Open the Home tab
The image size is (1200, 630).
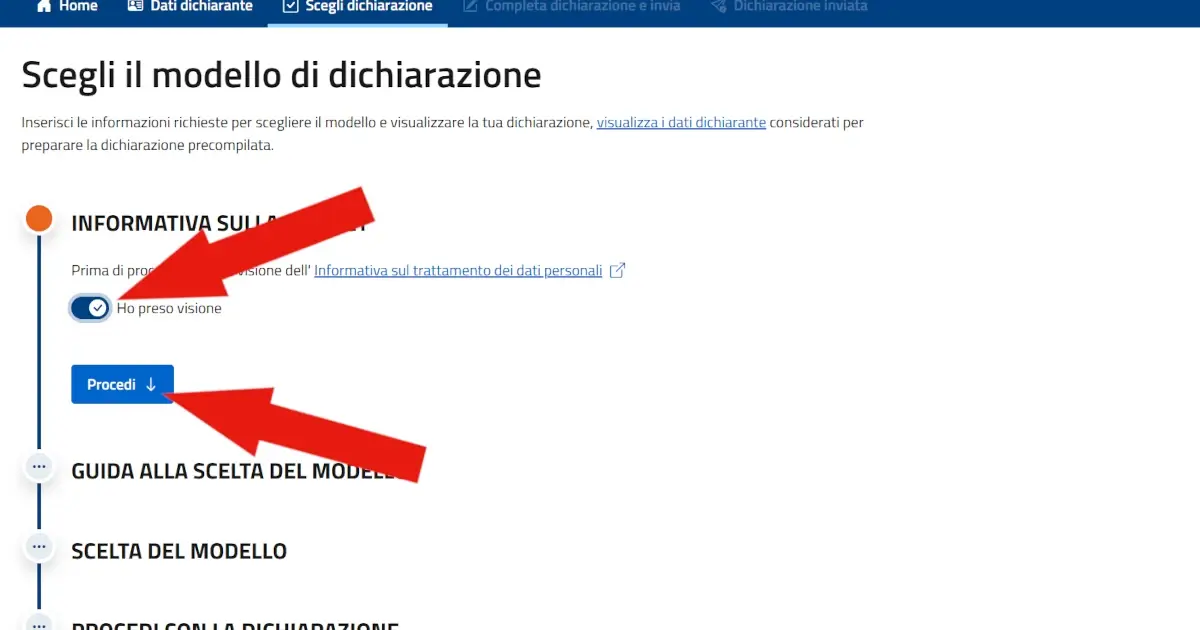pyautogui.click(x=66, y=7)
